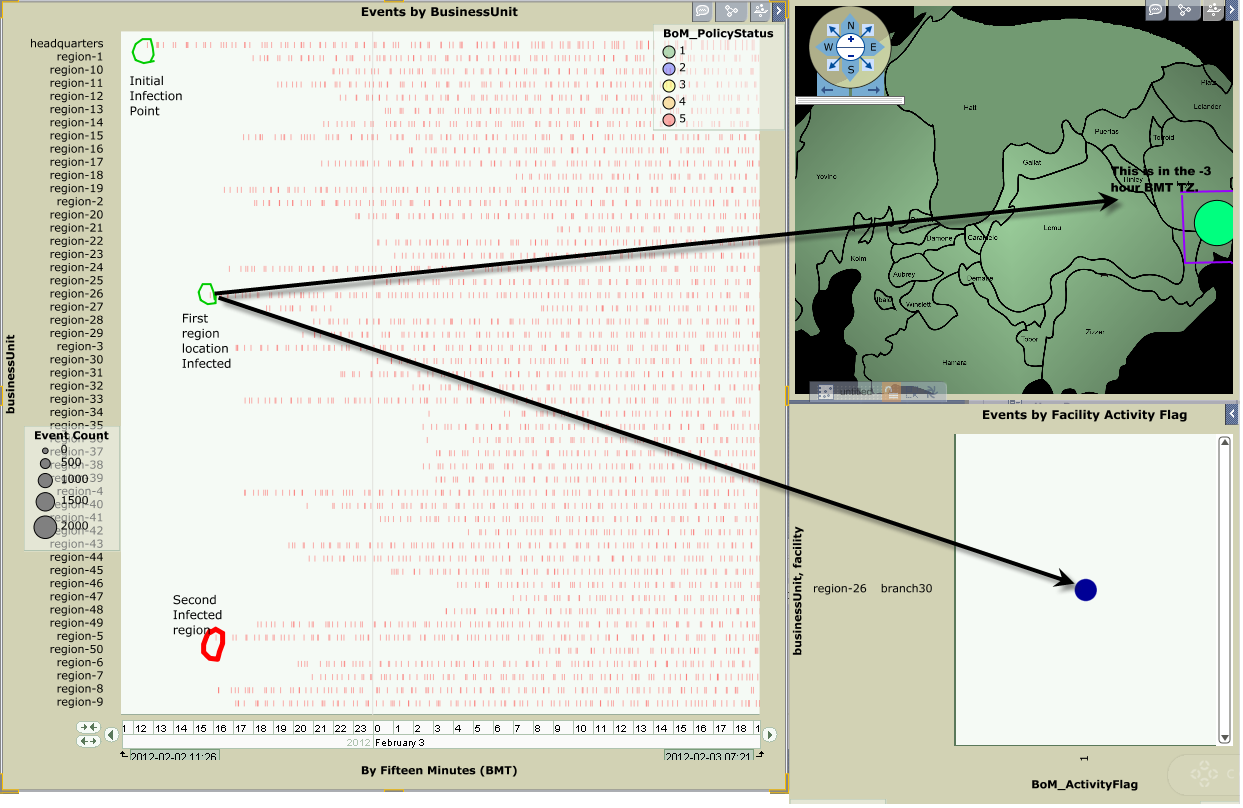Click the map zoom slider bar
The image size is (1243, 808).
pyautogui.click(x=849, y=100)
